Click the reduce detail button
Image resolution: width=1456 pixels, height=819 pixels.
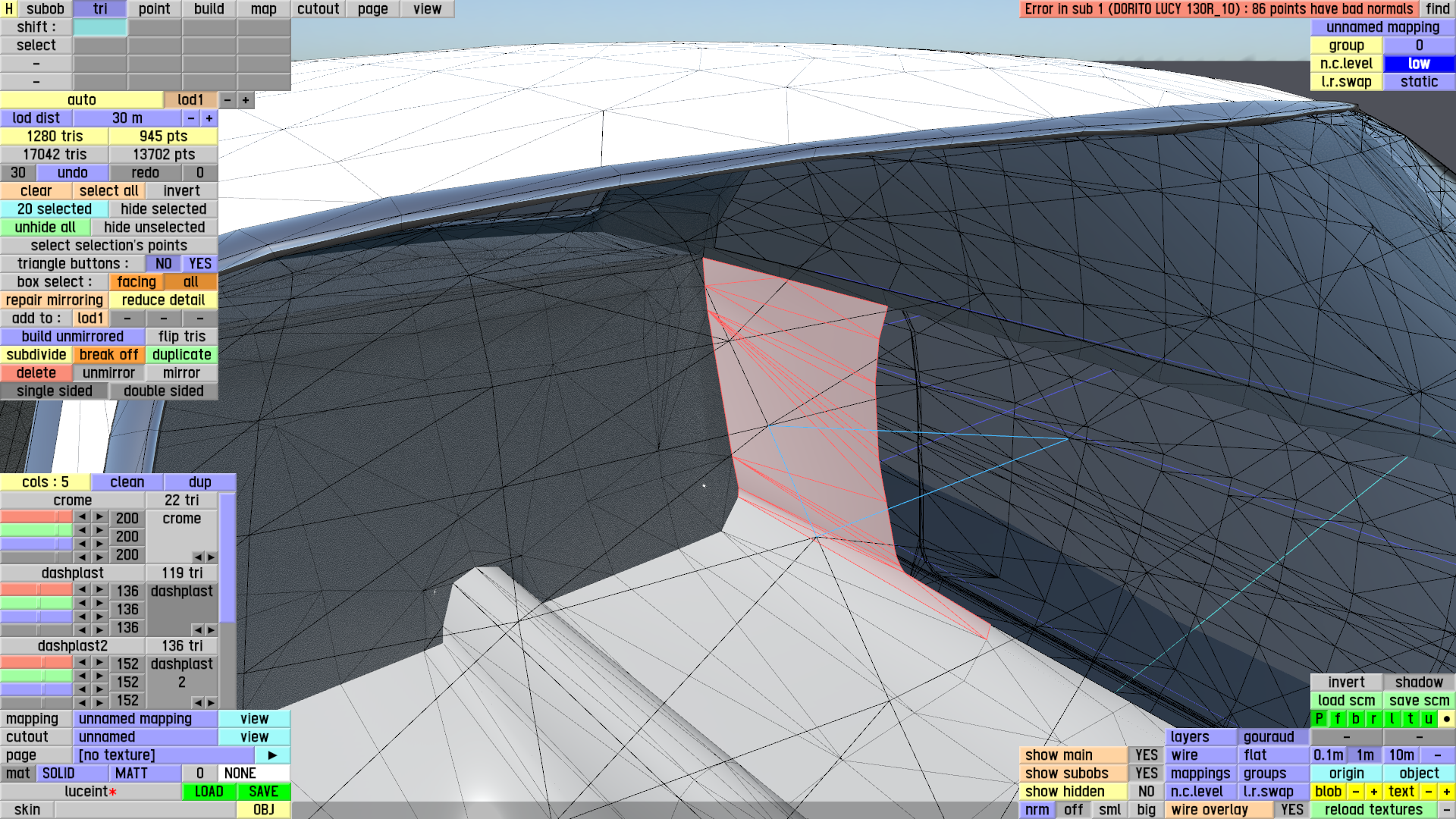(163, 300)
